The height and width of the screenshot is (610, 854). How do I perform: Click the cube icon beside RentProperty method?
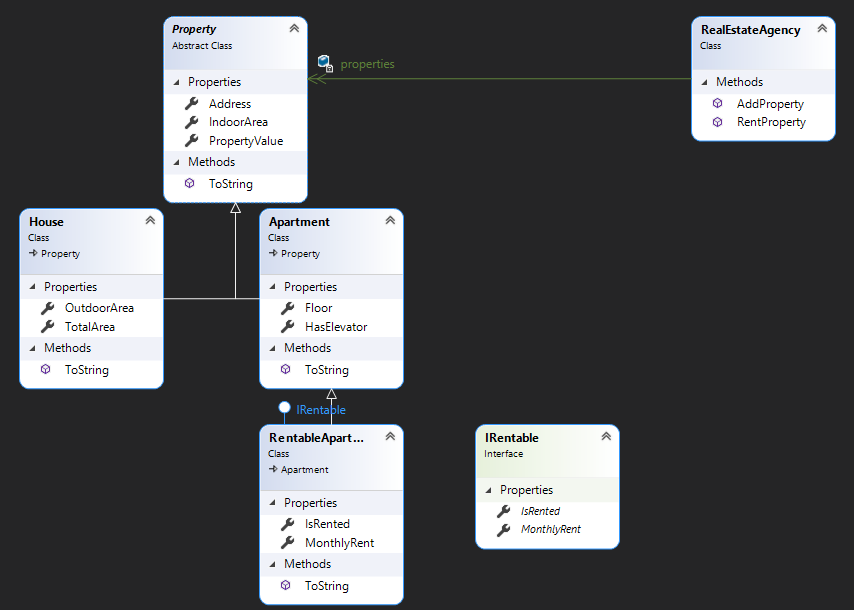click(717, 122)
